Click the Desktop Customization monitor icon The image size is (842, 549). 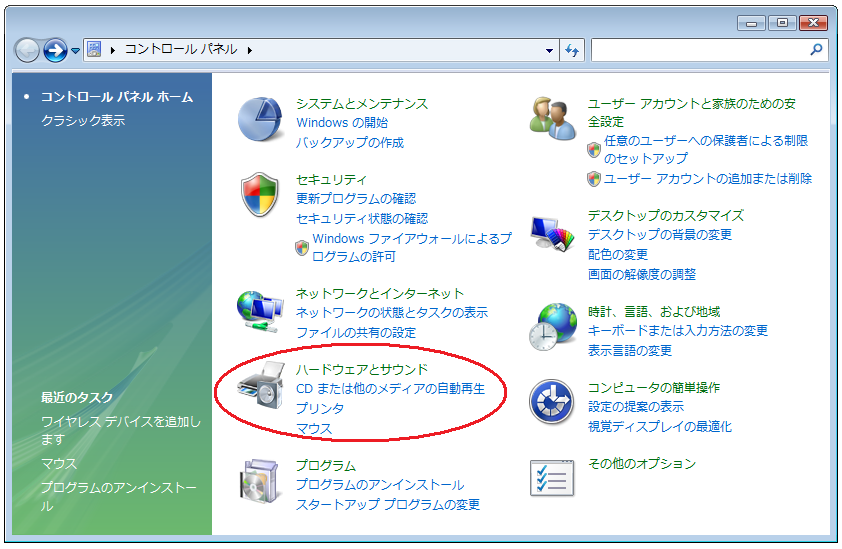click(553, 237)
